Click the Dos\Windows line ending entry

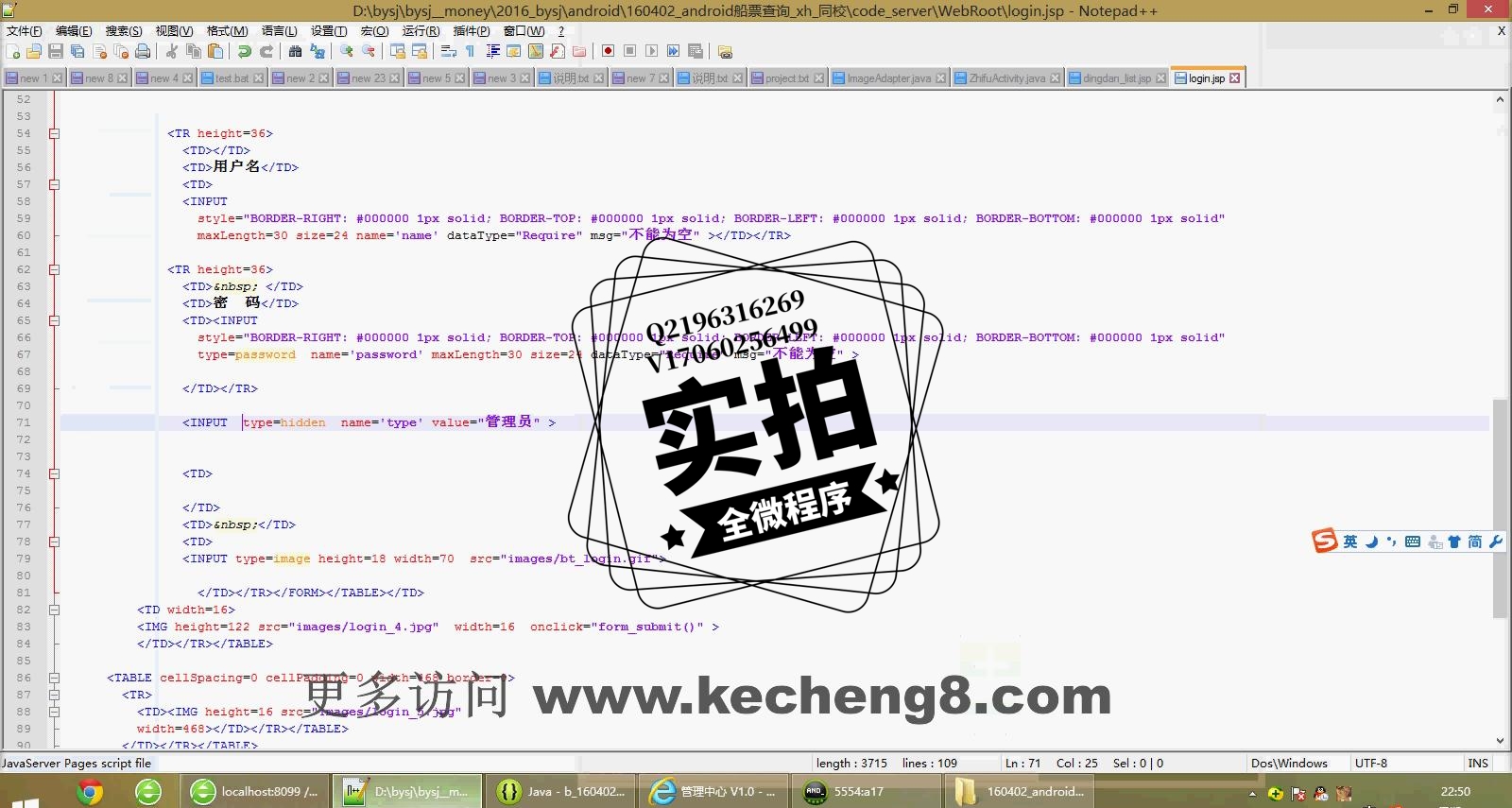tap(1289, 764)
